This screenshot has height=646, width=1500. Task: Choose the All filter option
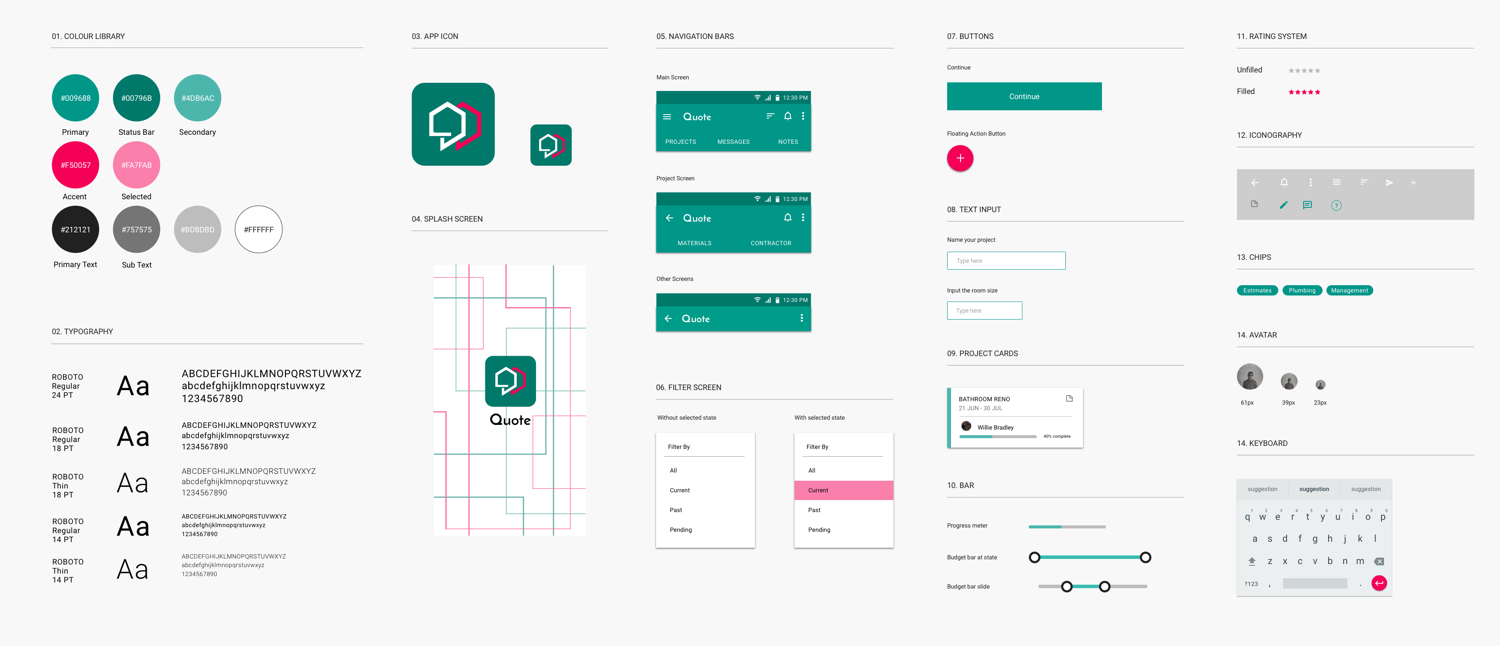(673, 469)
